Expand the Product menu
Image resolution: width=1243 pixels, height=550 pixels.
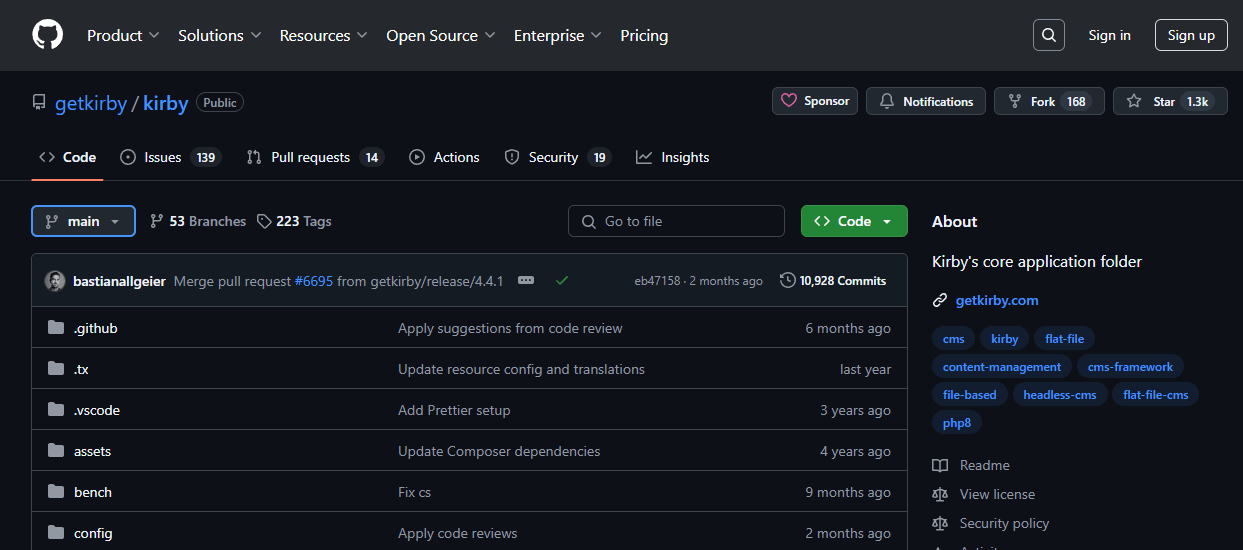[x=123, y=35]
